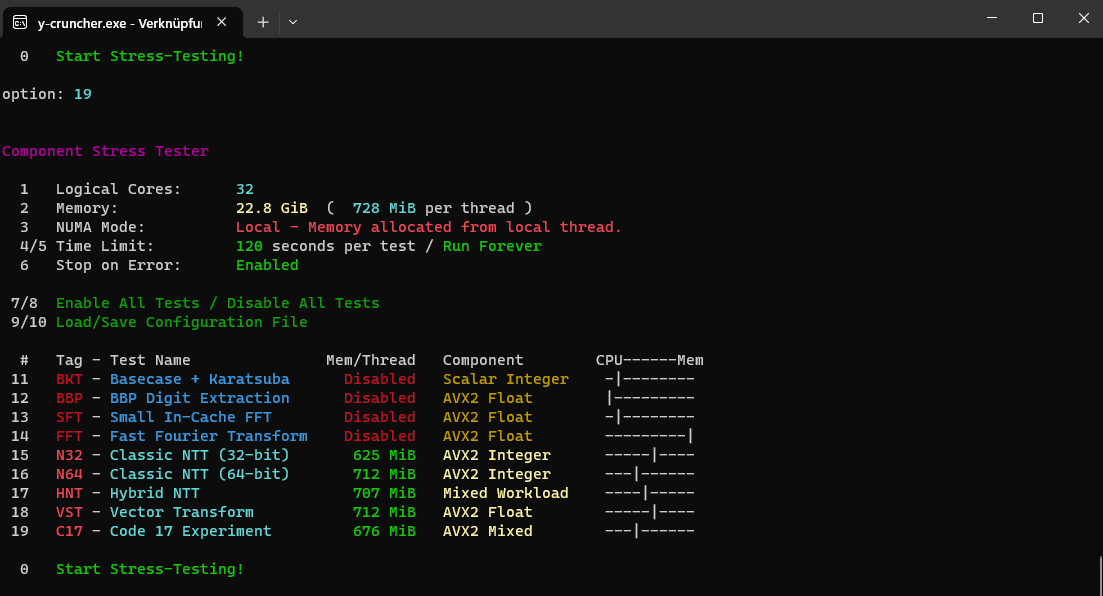
Task: Click 'Classic NTT (32-bit)' test name
Action: [200, 455]
